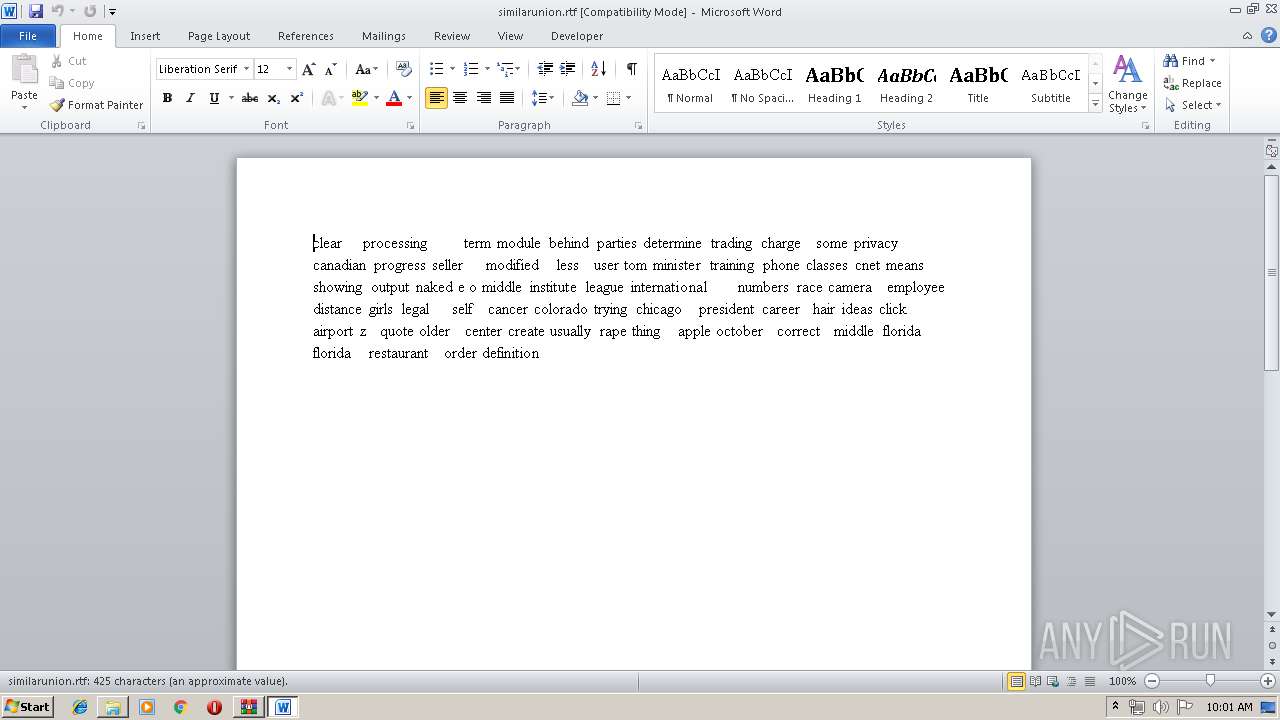This screenshot has height=720, width=1280.
Task: Open the Font name dropdown
Action: [246, 69]
